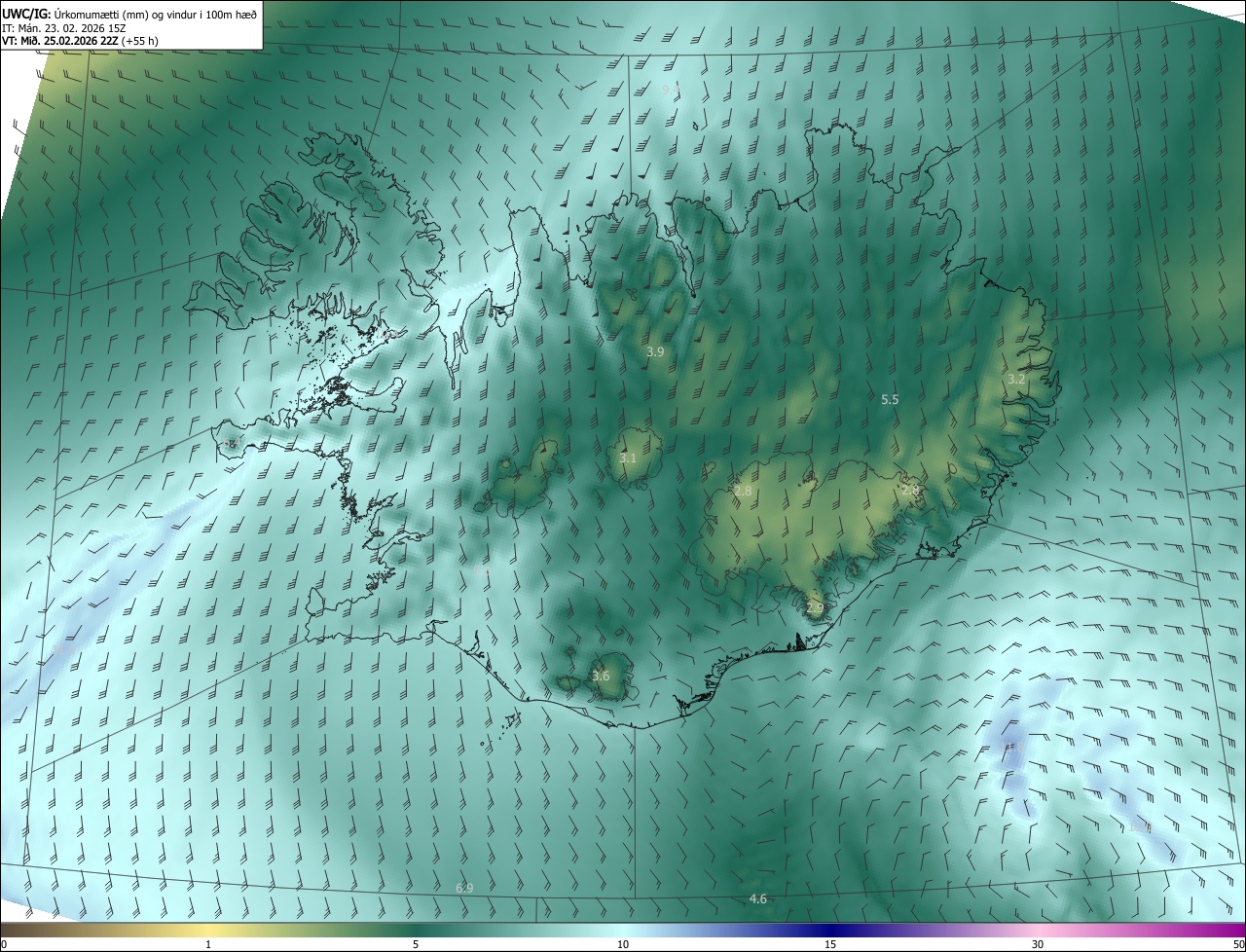Click the 9.4 value label on map
Screen dimensions: 1246x952
pos(671,90)
